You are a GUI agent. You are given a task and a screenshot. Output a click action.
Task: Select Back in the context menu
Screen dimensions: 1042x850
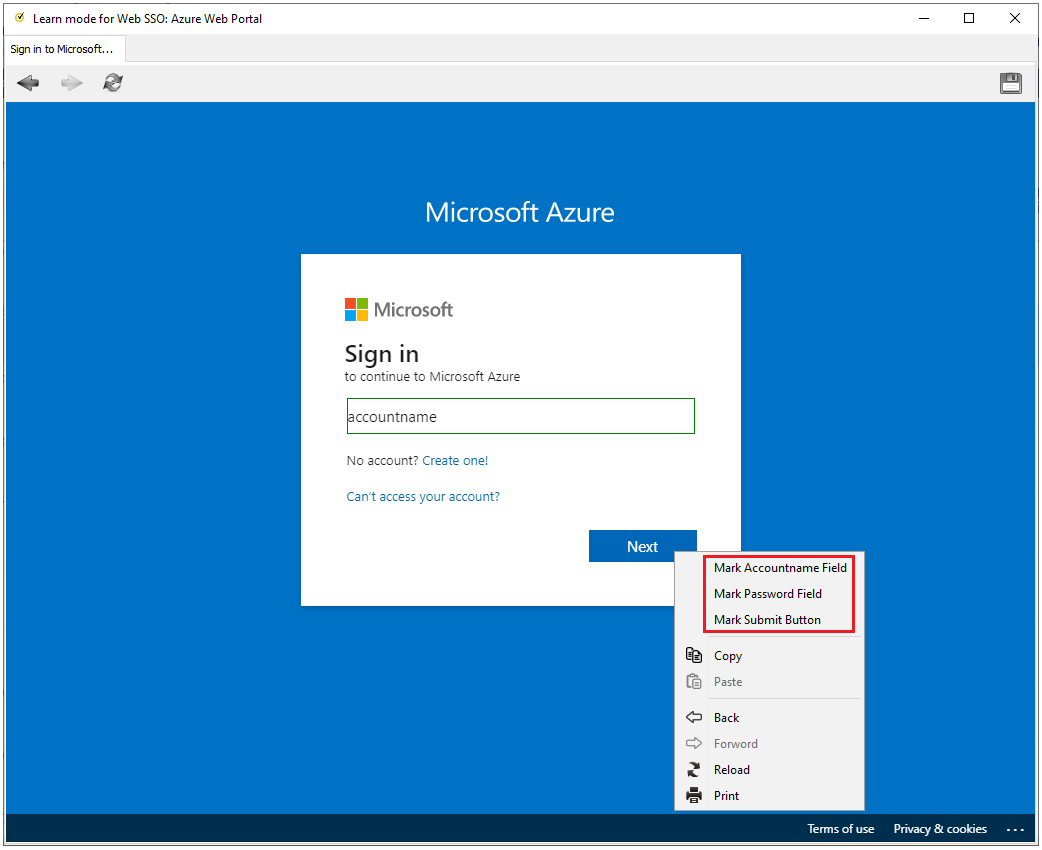pyautogui.click(x=726, y=718)
